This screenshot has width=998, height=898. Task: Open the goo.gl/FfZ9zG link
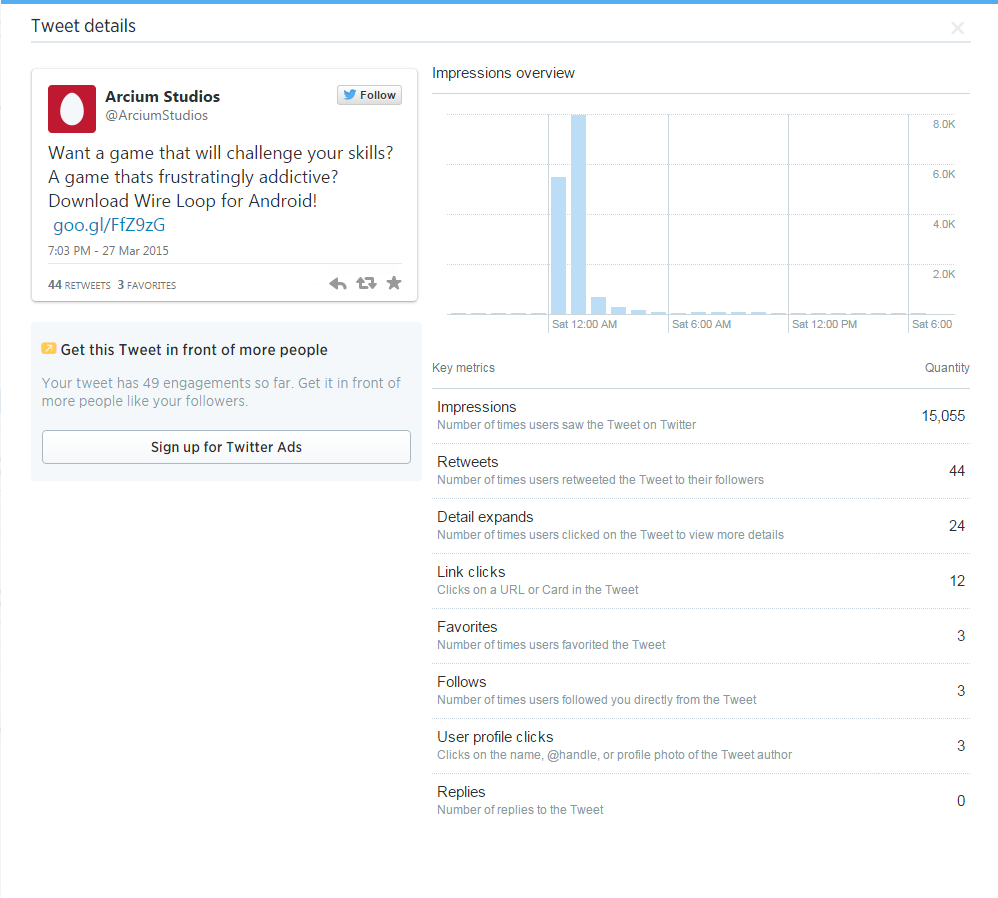(109, 225)
